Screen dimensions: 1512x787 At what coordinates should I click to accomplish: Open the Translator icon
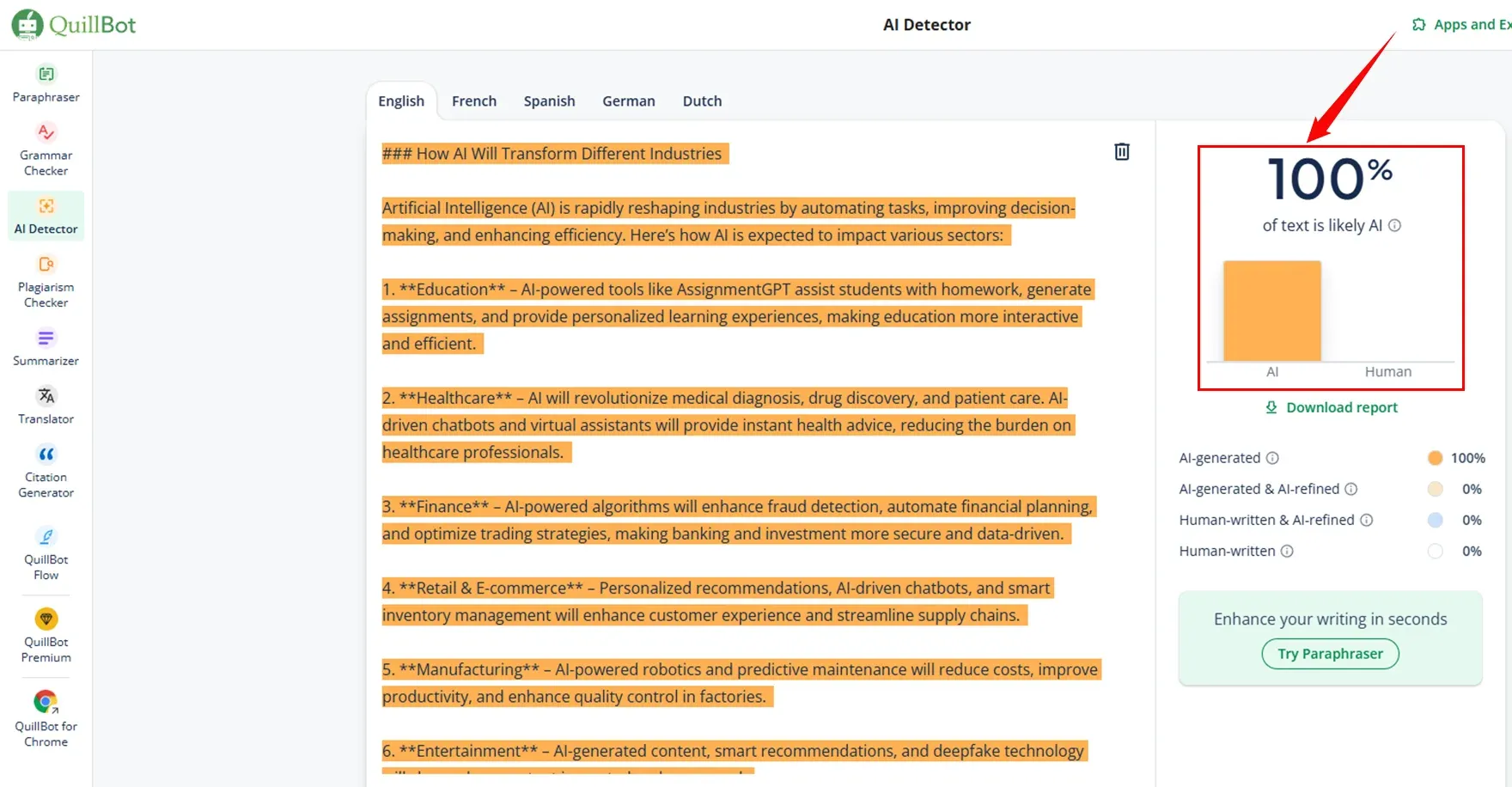click(46, 396)
